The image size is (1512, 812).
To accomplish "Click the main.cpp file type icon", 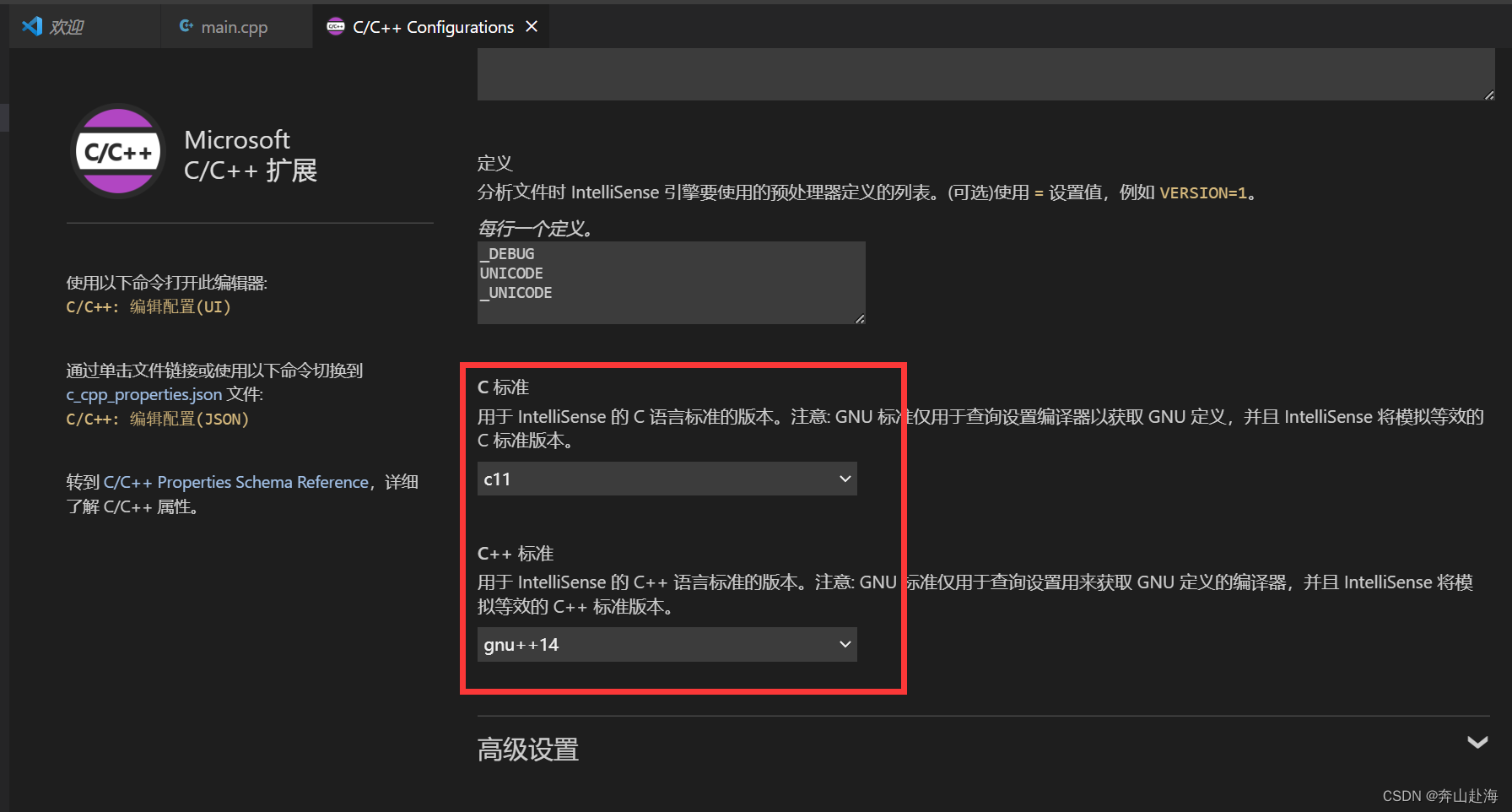I will coord(186,26).
